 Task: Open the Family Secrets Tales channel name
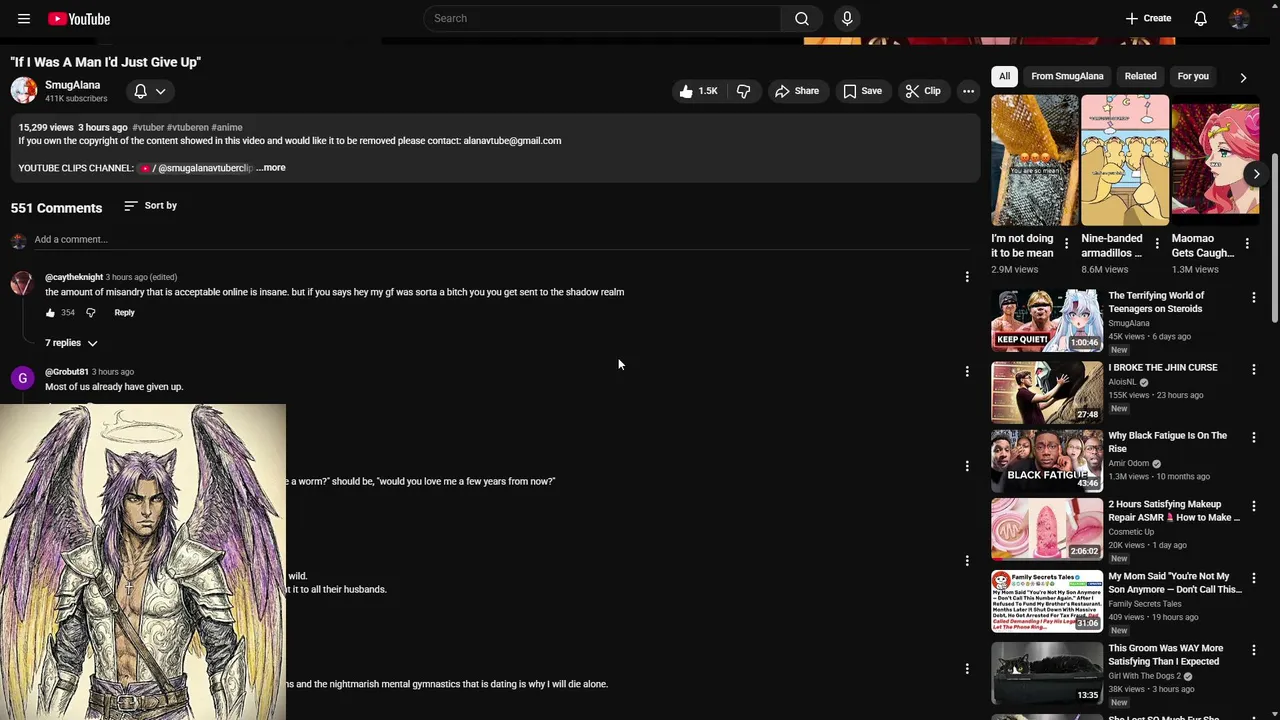pyautogui.click(x=1144, y=604)
